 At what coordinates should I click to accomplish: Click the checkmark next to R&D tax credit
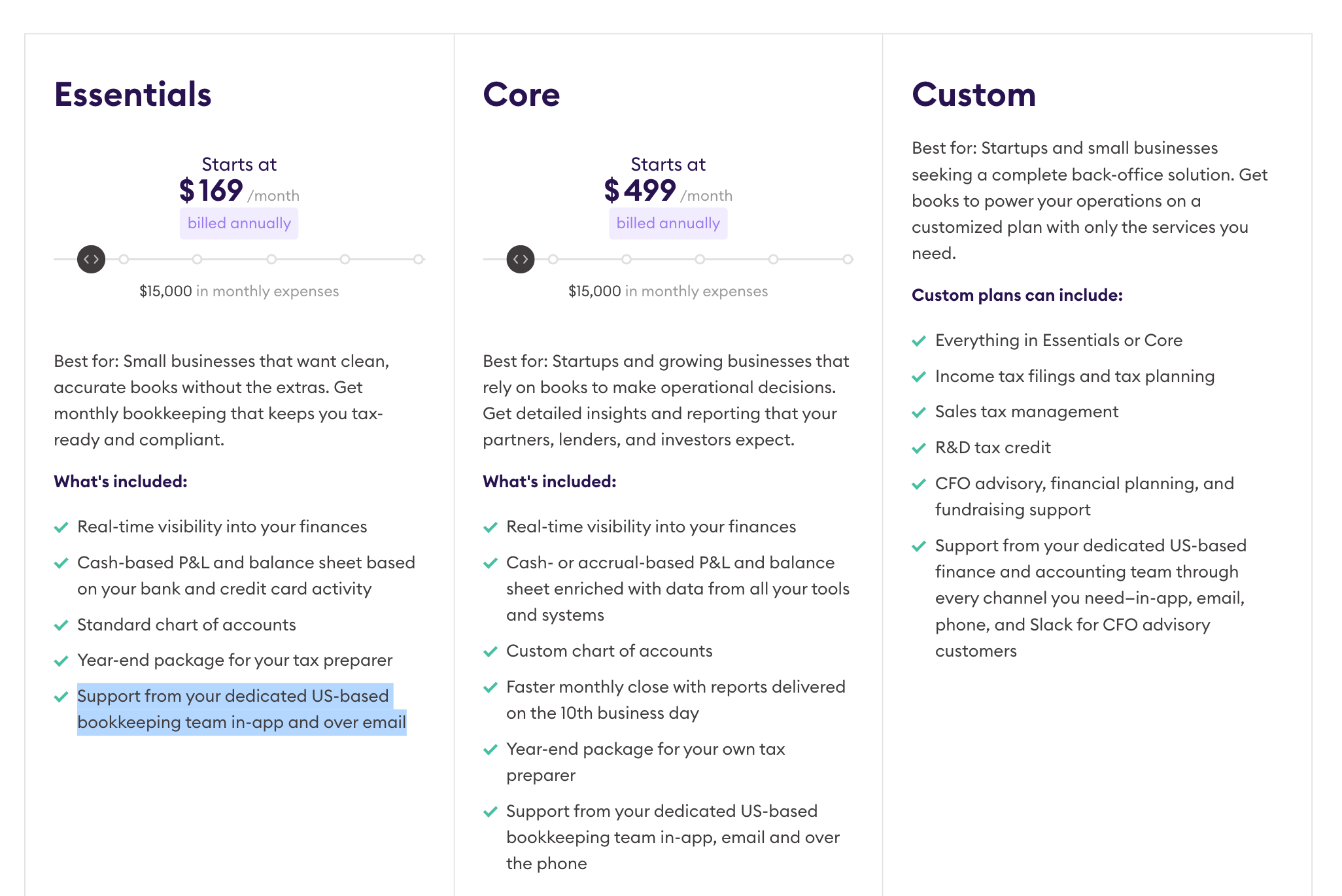[x=919, y=448]
